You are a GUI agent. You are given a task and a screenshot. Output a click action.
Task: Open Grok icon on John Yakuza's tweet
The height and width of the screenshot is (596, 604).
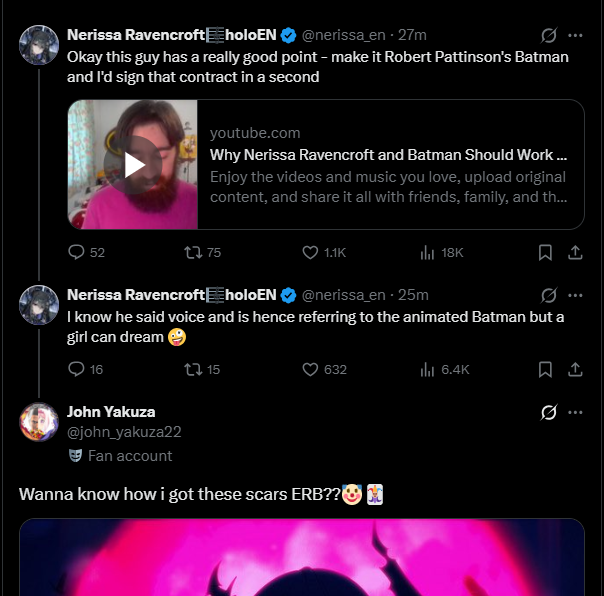tap(548, 412)
